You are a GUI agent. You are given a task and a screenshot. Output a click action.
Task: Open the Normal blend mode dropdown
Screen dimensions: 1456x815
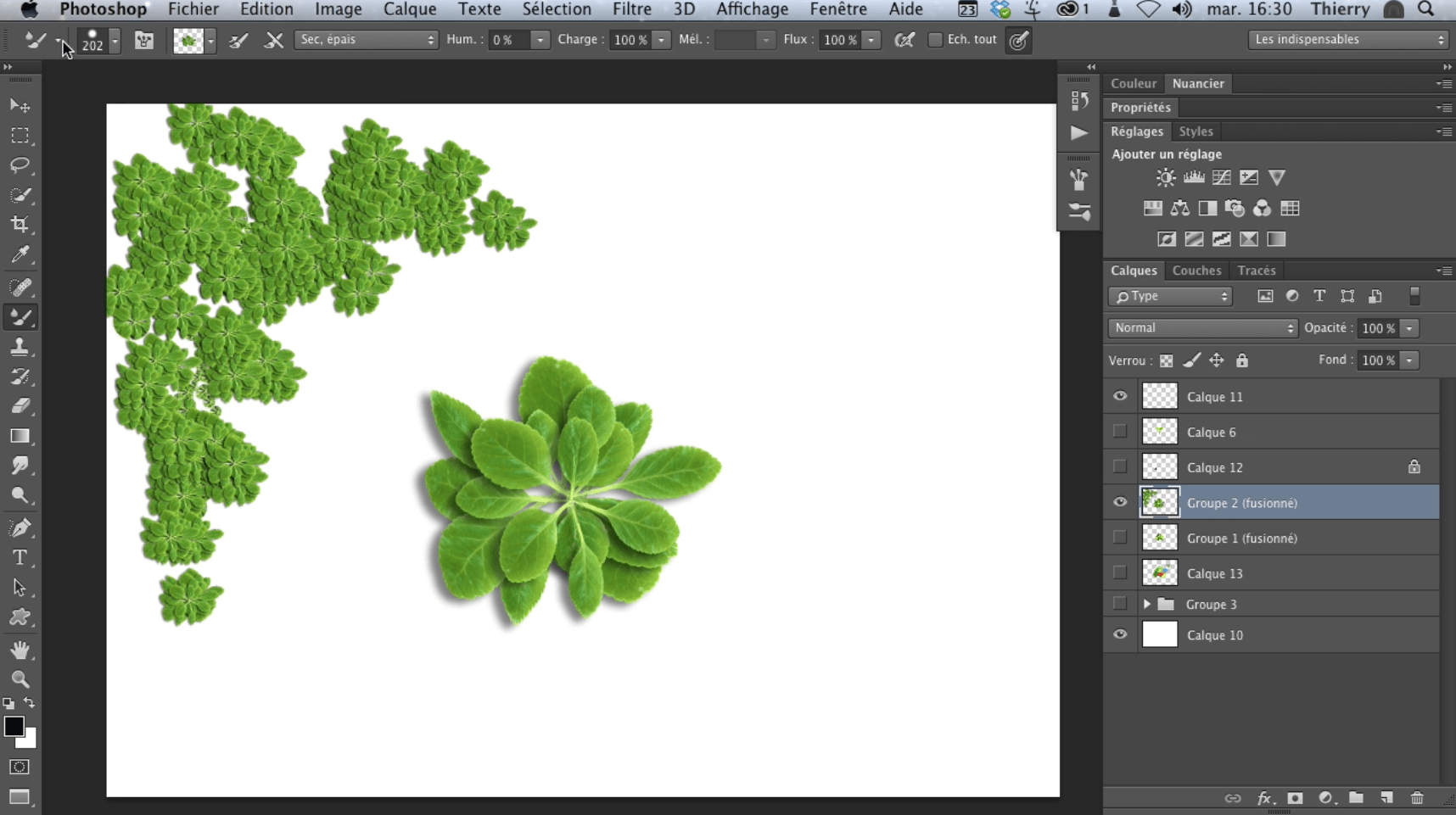pyautogui.click(x=1201, y=328)
